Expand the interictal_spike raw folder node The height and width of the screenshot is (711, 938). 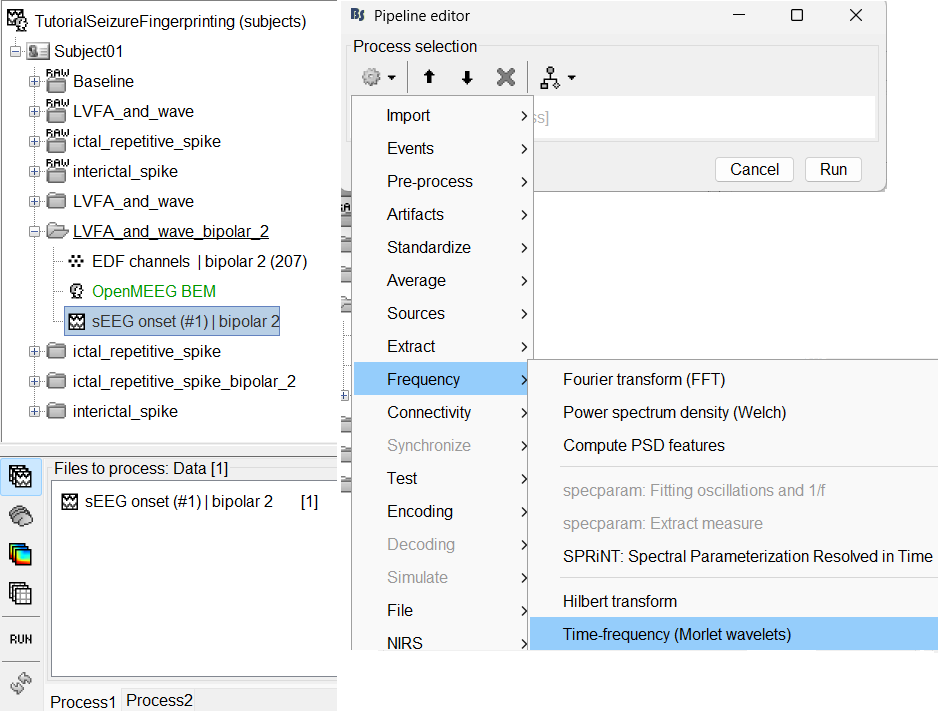point(35,172)
